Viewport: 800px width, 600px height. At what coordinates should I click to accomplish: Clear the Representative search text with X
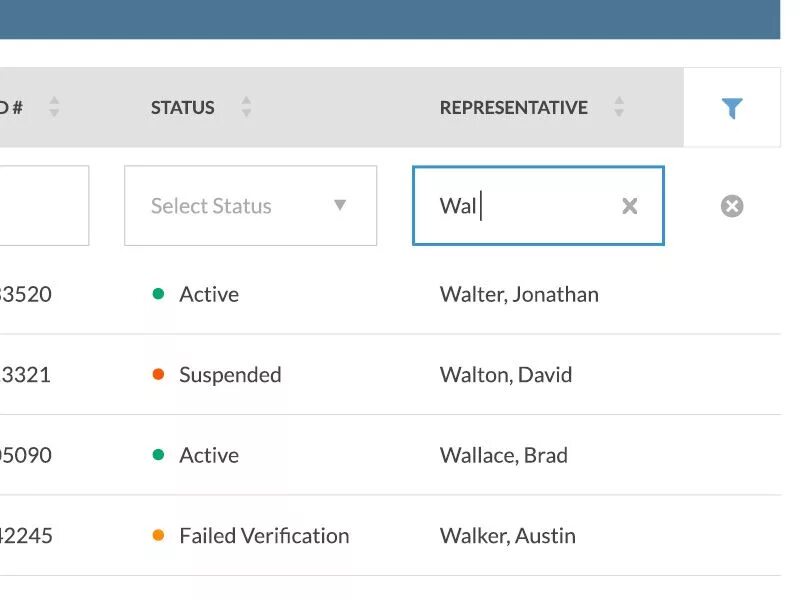[x=630, y=206]
